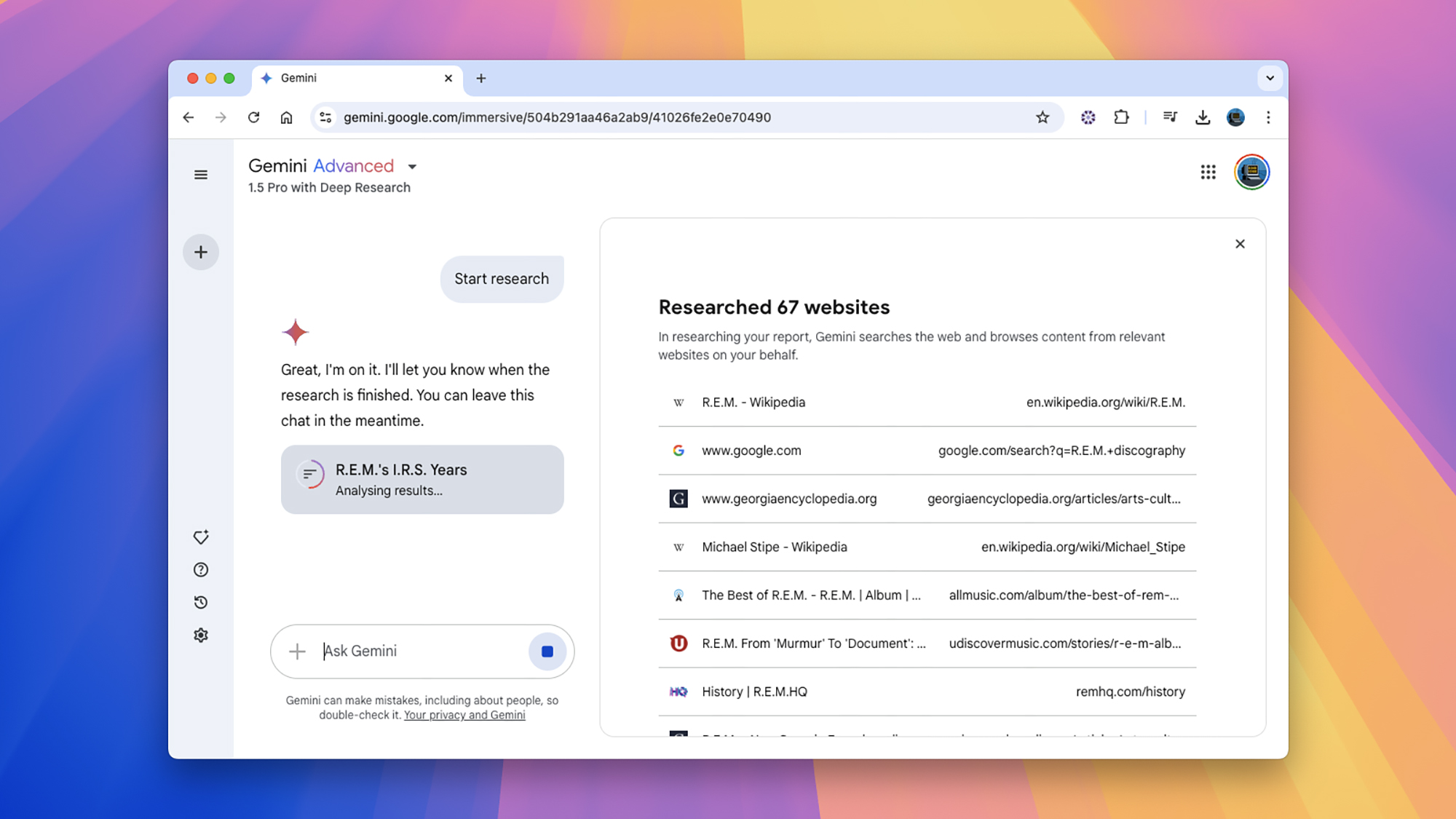Screen dimensions: 1456x819
Task: Open the Google apps grid
Action: point(1208,173)
